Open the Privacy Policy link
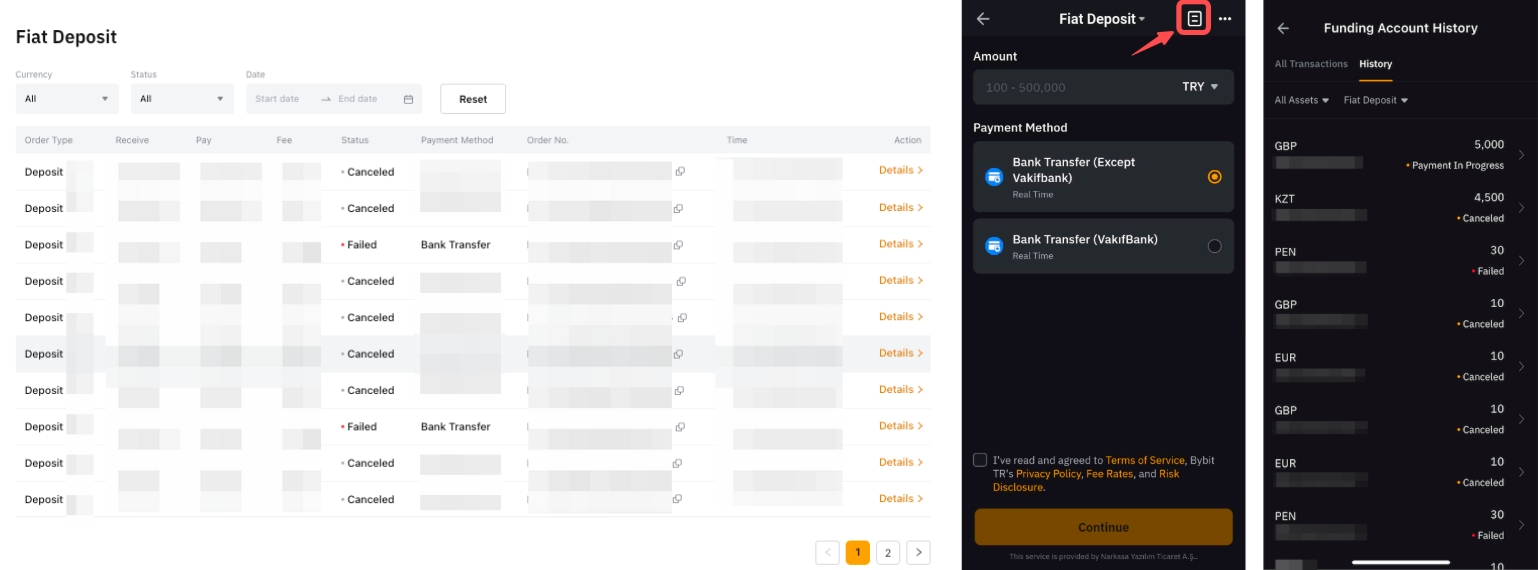This screenshot has width=1538, height=570. click(1048, 474)
